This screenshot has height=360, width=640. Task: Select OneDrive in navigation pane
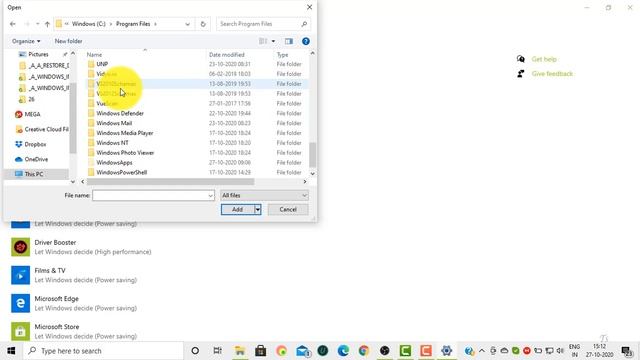pyautogui.click(x=36, y=159)
